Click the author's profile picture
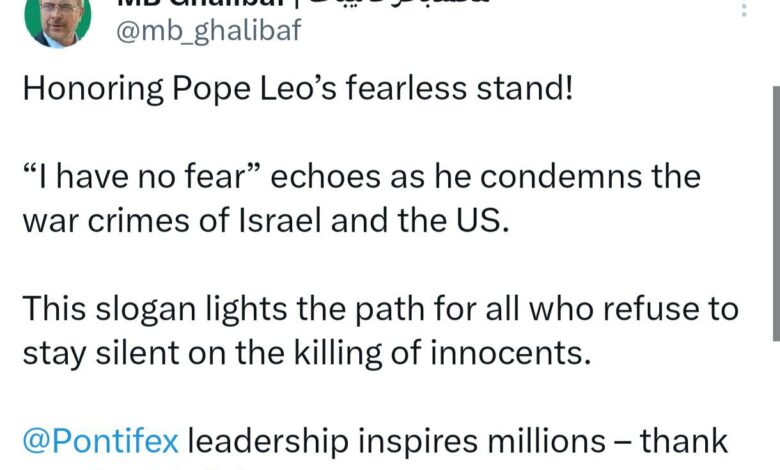 (x=59, y=19)
